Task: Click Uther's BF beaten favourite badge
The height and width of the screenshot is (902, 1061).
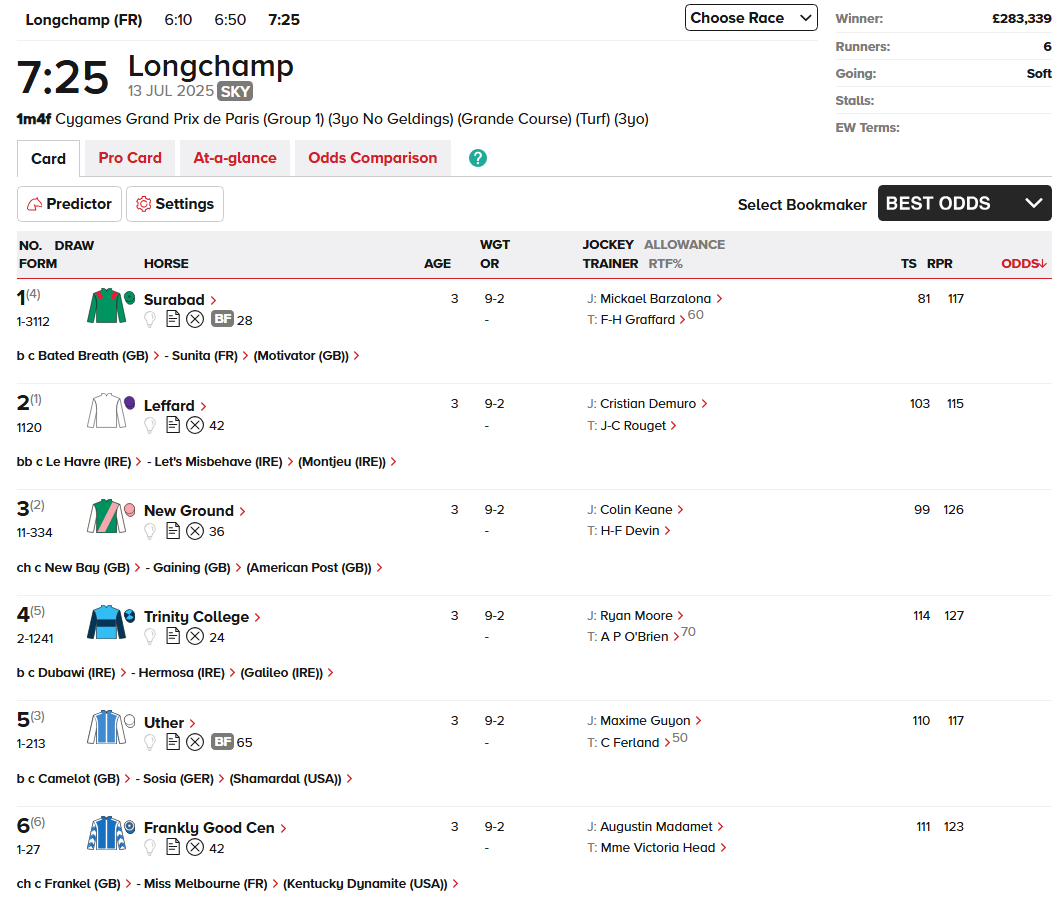Action: (223, 742)
